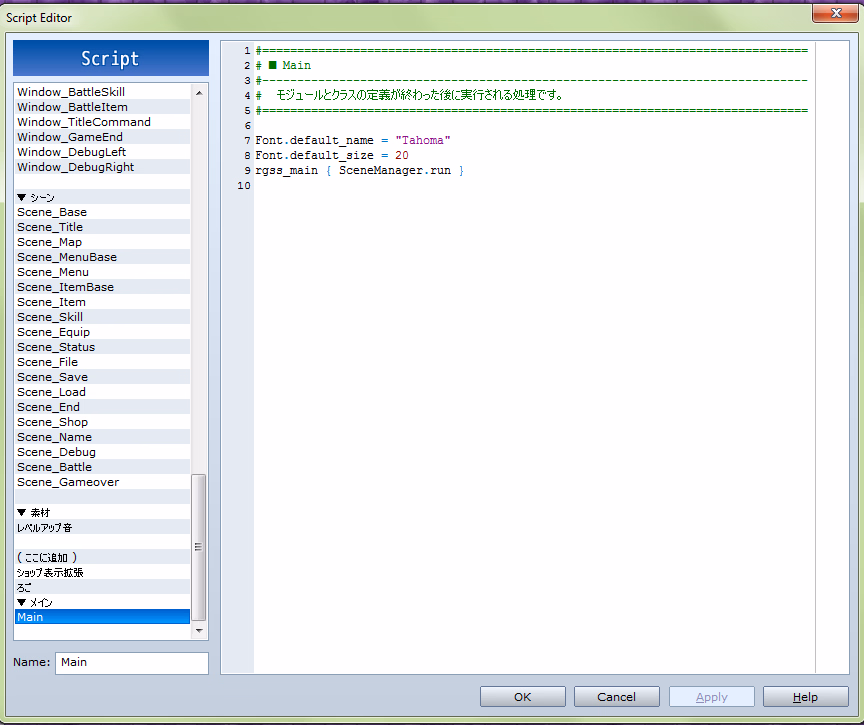
Task: Click into the Name text field
Action: (x=131, y=662)
